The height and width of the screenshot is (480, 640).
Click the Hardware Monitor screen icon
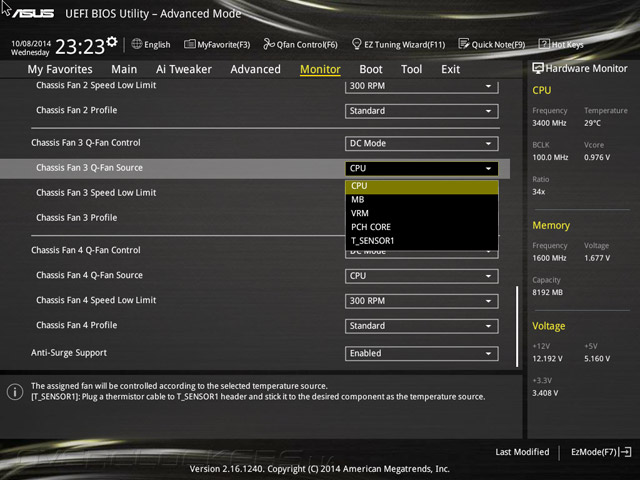click(538, 68)
